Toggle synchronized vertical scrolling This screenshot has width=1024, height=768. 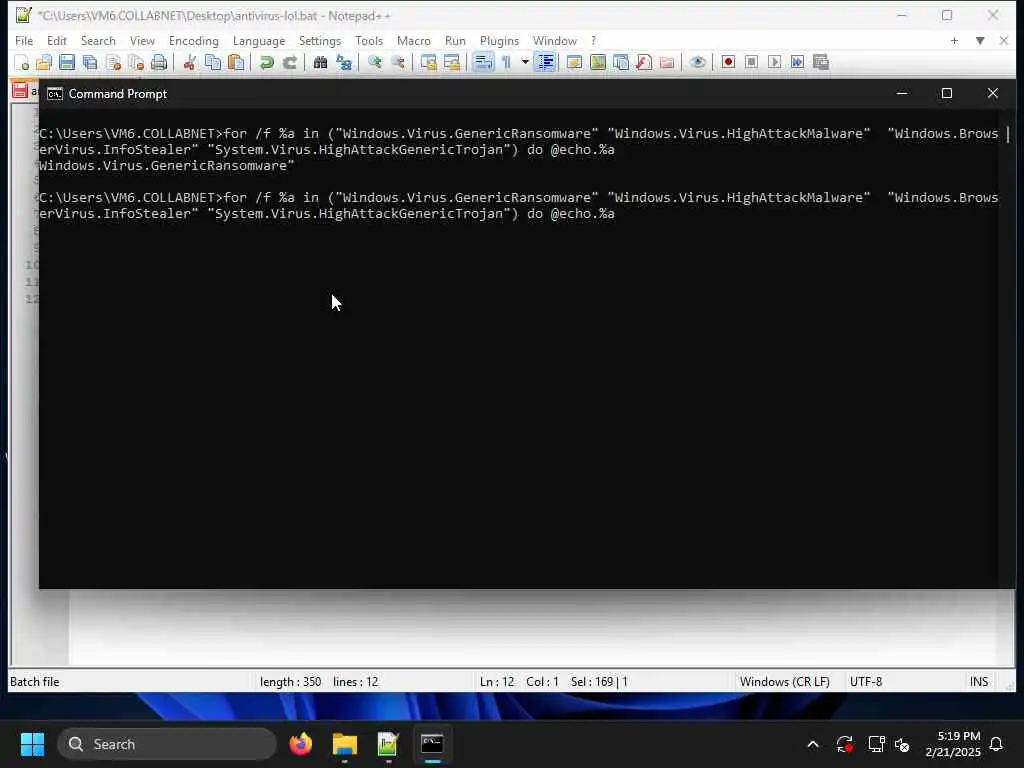pyautogui.click(x=428, y=63)
